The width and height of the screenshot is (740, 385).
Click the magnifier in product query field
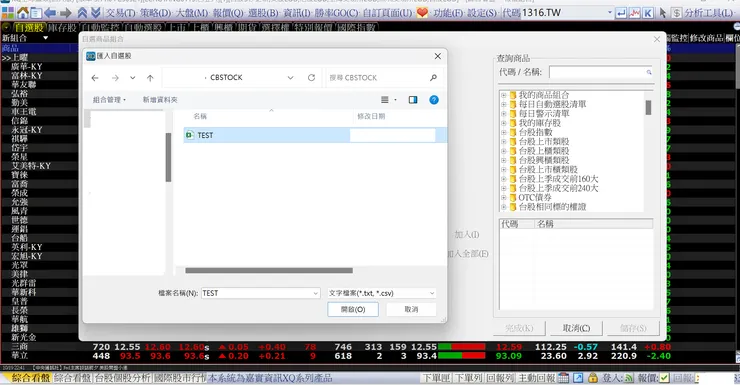coord(649,72)
